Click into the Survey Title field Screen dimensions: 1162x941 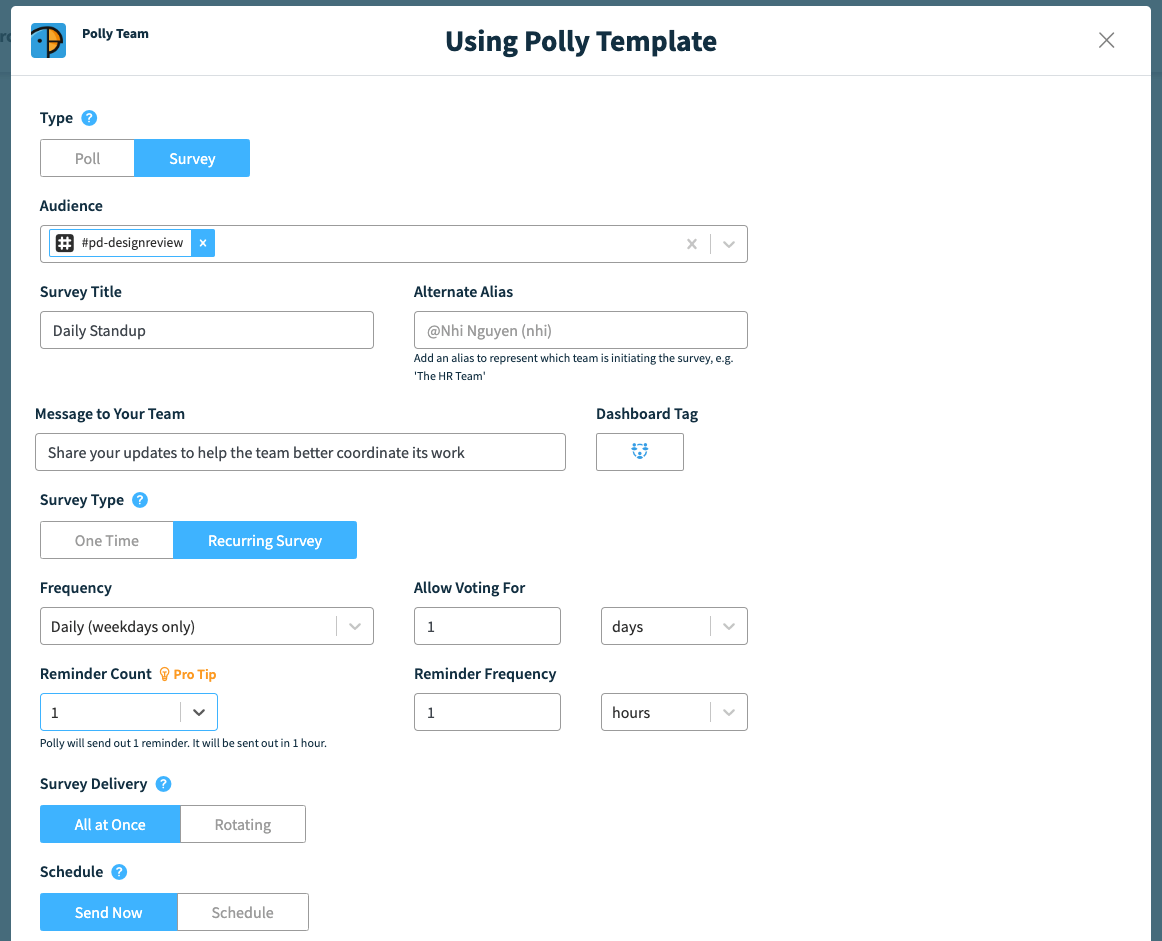[207, 330]
